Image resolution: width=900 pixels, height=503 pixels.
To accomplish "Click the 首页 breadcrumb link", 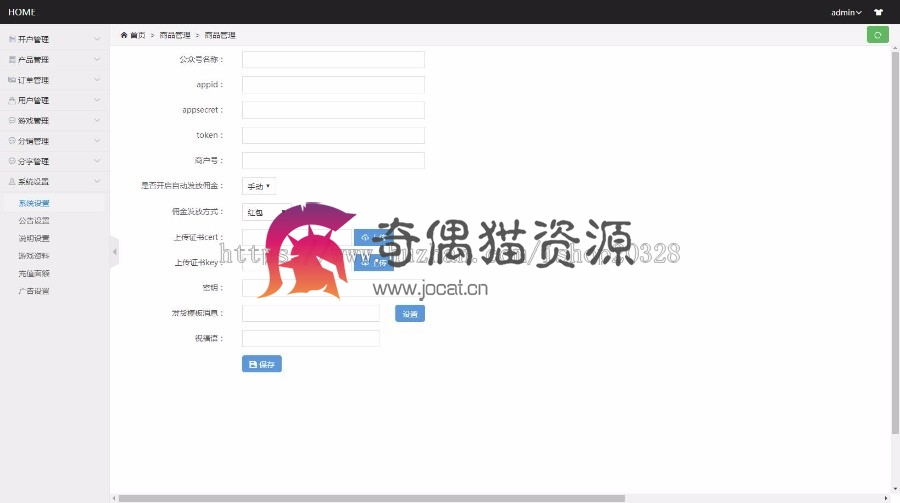I will [x=138, y=35].
